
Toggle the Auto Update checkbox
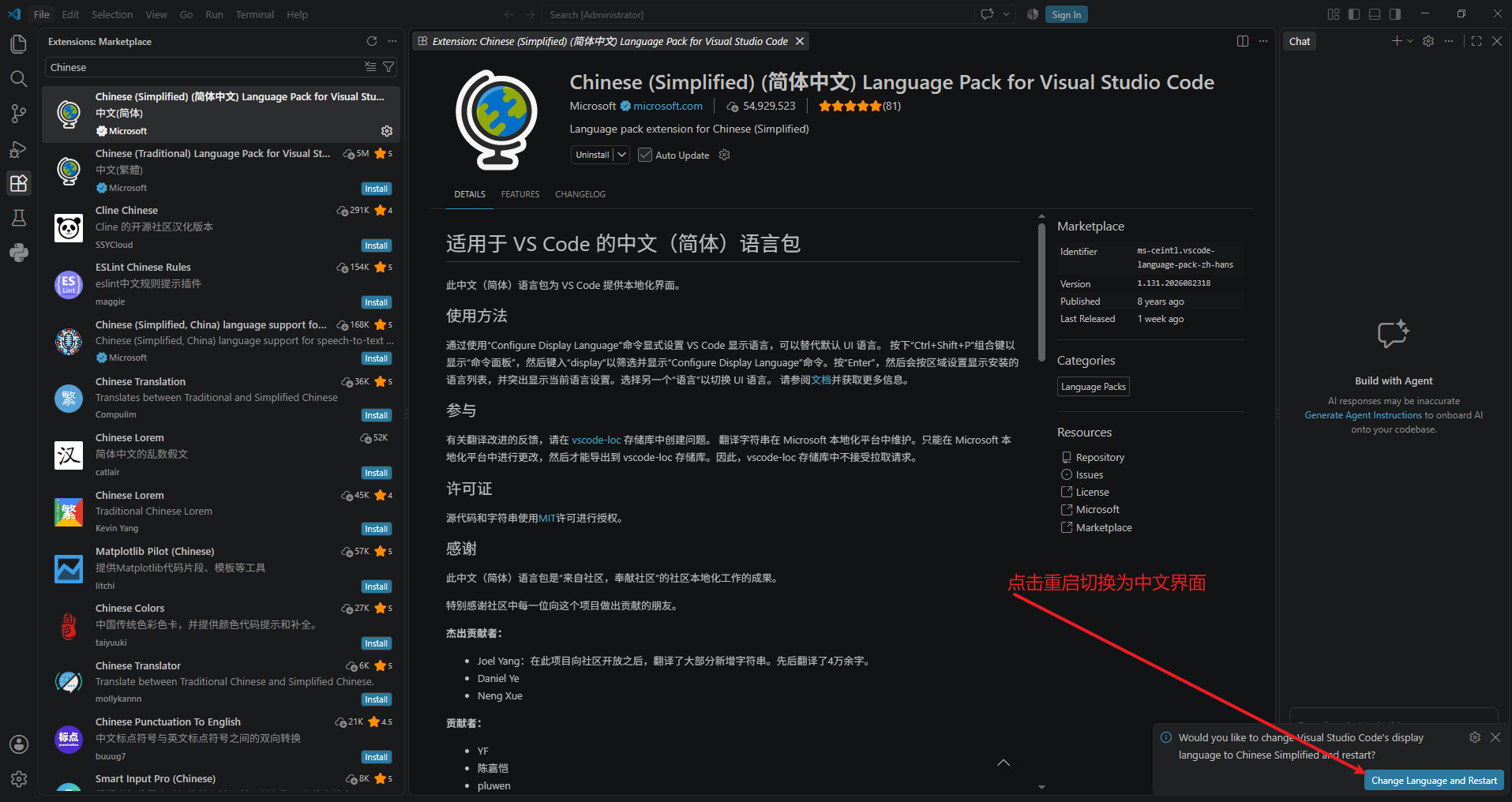645,155
